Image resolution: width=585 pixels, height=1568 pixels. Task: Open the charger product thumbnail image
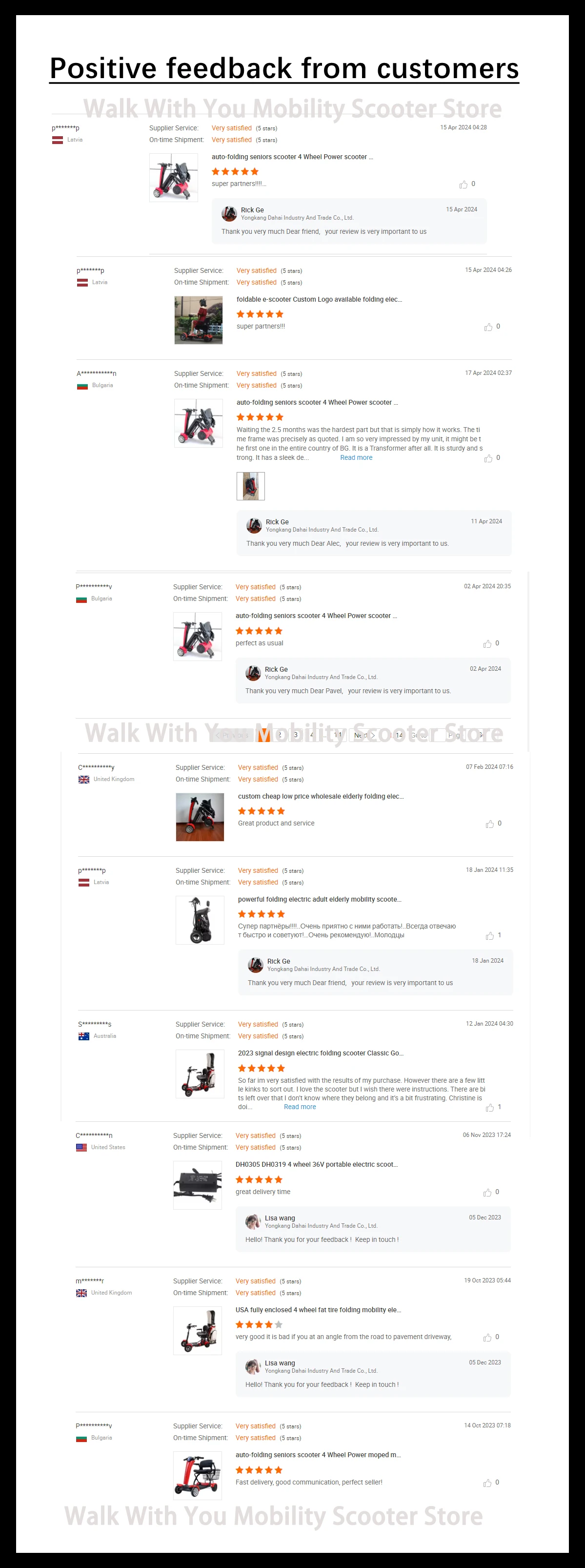(x=198, y=1185)
